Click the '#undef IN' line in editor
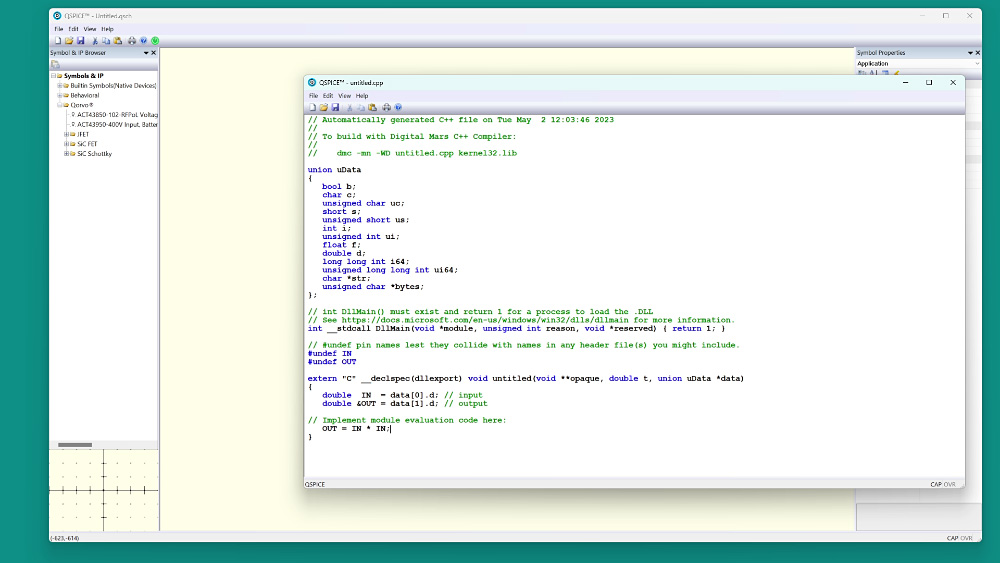The width and height of the screenshot is (1000, 563). coord(330,353)
